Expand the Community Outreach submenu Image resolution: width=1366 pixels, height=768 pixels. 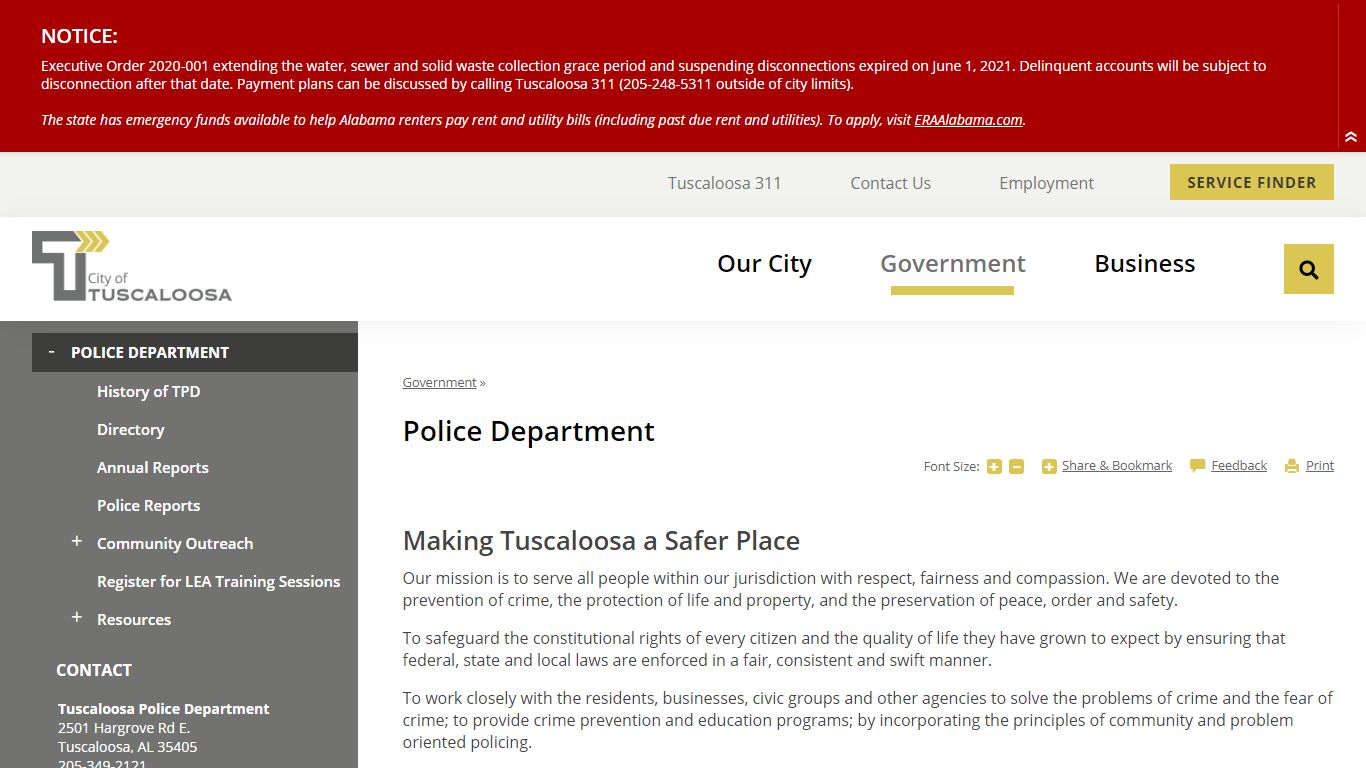(76, 541)
